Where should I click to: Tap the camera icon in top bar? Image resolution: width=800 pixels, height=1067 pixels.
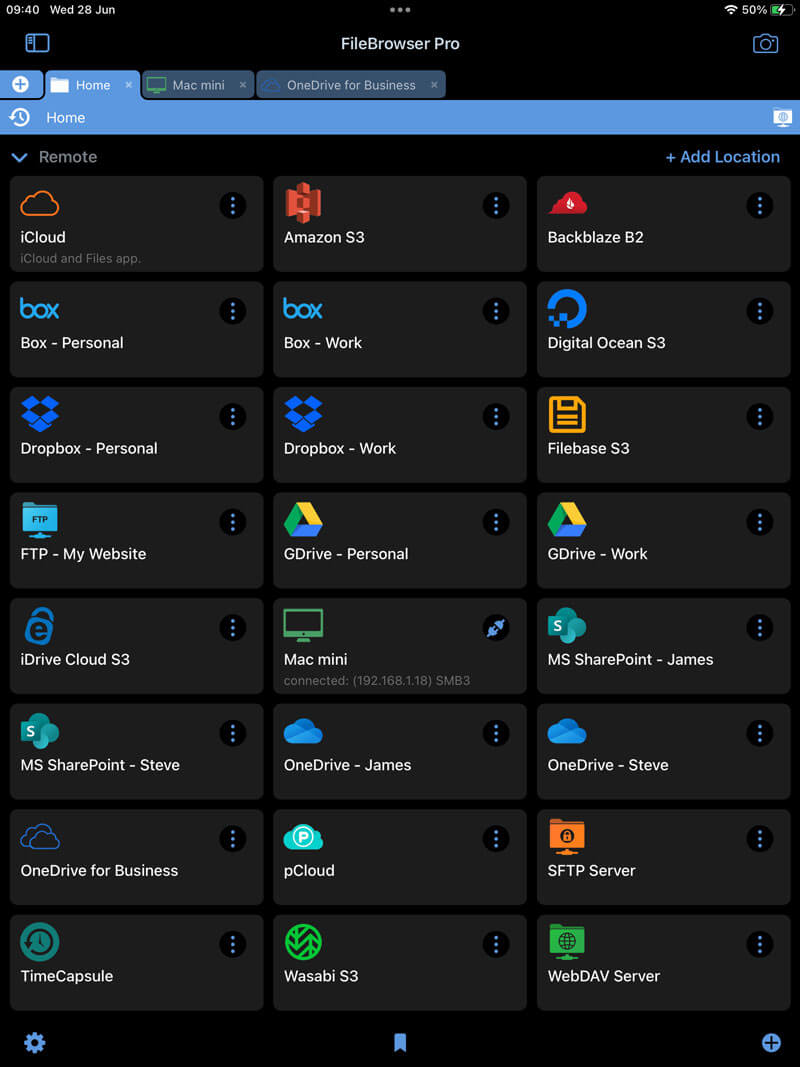(x=765, y=43)
